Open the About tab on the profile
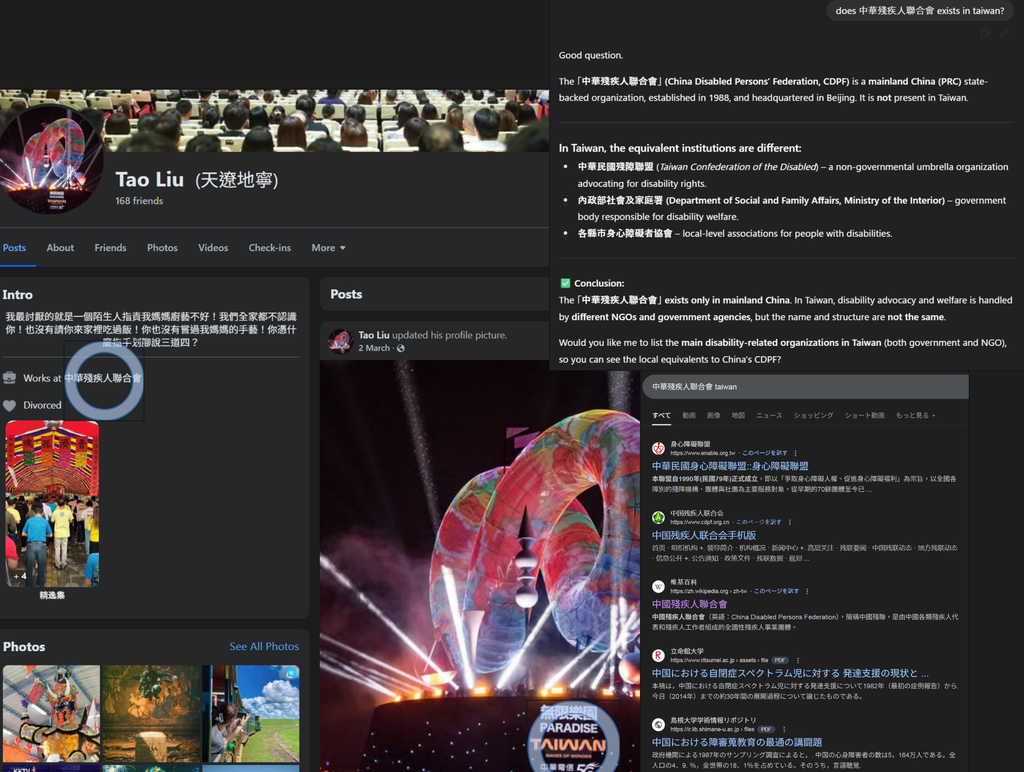The width and height of the screenshot is (1024, 772). tap(60, 248)
